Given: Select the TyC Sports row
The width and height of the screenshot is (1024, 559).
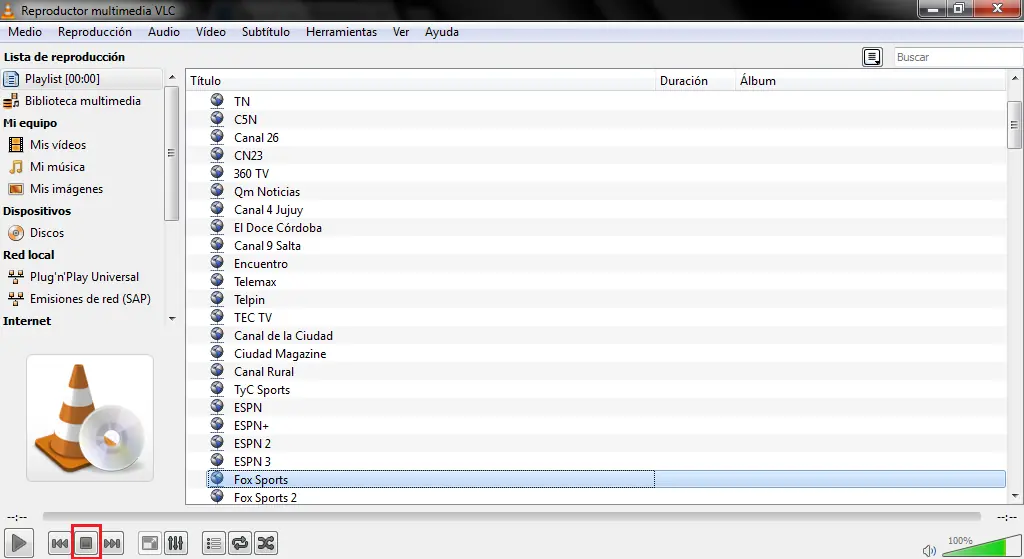Looking at the screenshot, I should coord(606,390).
